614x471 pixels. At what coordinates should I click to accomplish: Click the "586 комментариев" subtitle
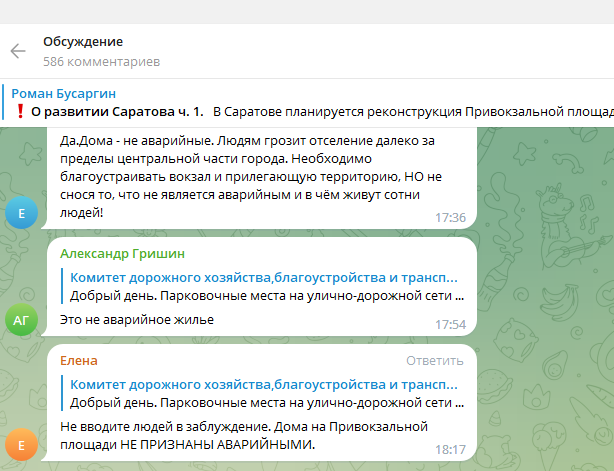point(101,61)
